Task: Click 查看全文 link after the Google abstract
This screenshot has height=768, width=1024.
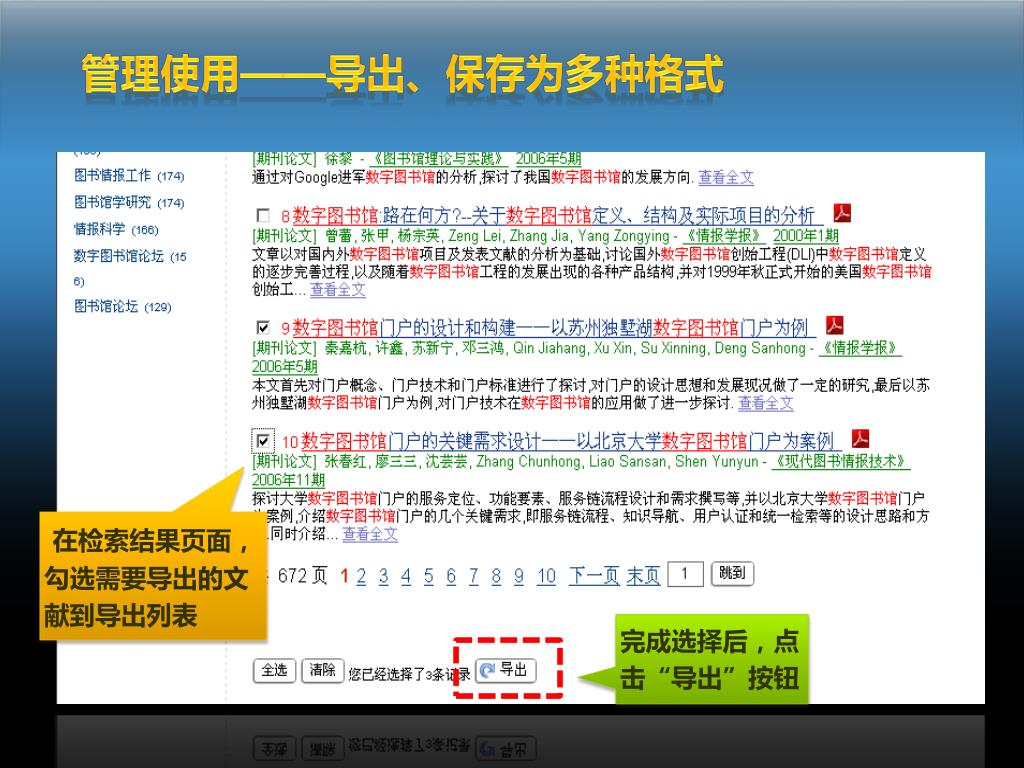Action: [726, 177]
